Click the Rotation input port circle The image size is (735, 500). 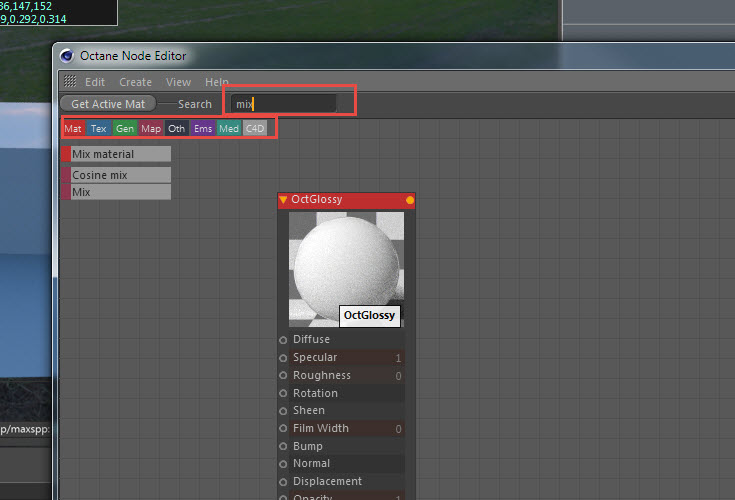[283, 393]
